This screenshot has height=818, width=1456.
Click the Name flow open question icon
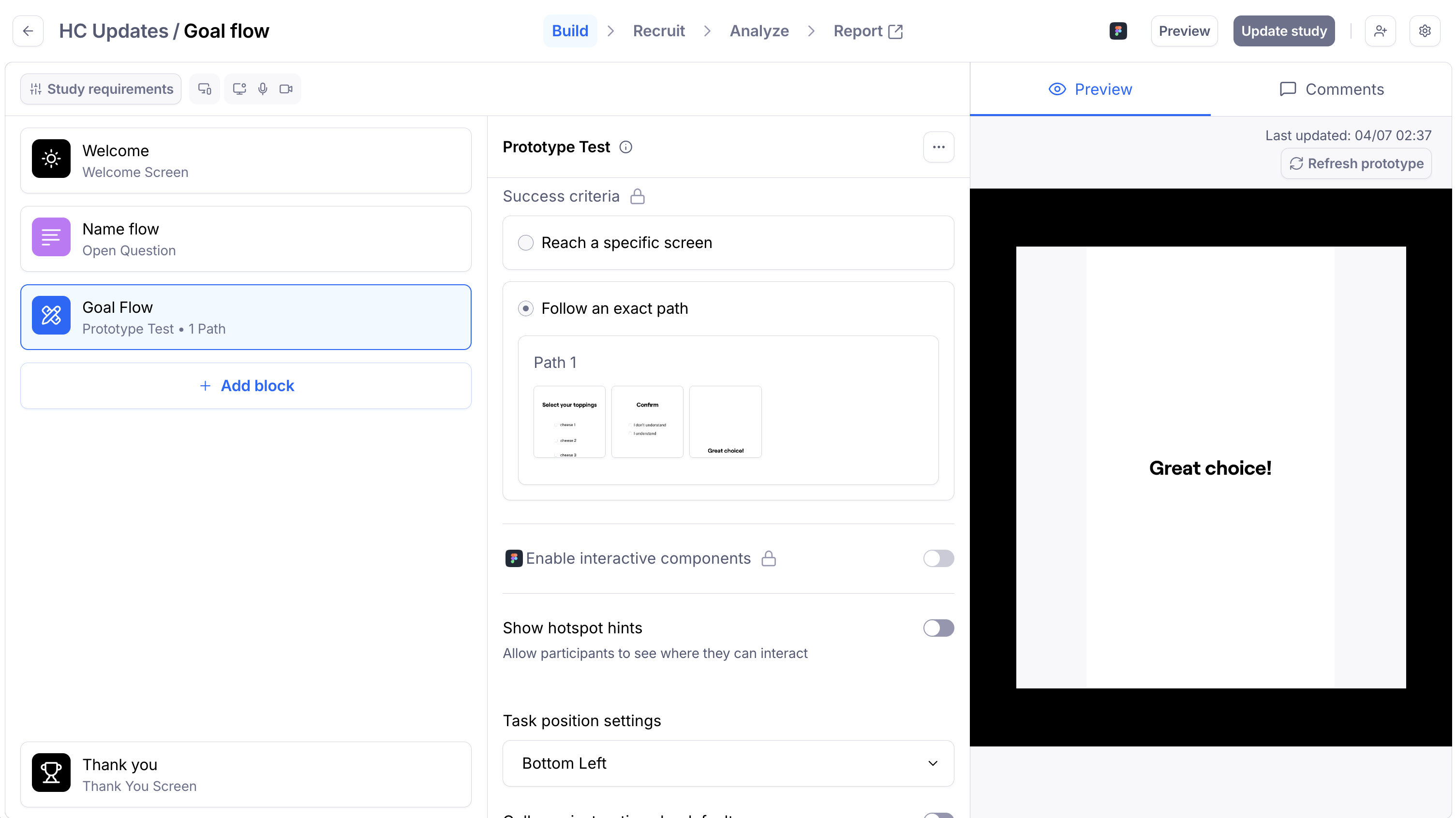click(x=51, y=237)
